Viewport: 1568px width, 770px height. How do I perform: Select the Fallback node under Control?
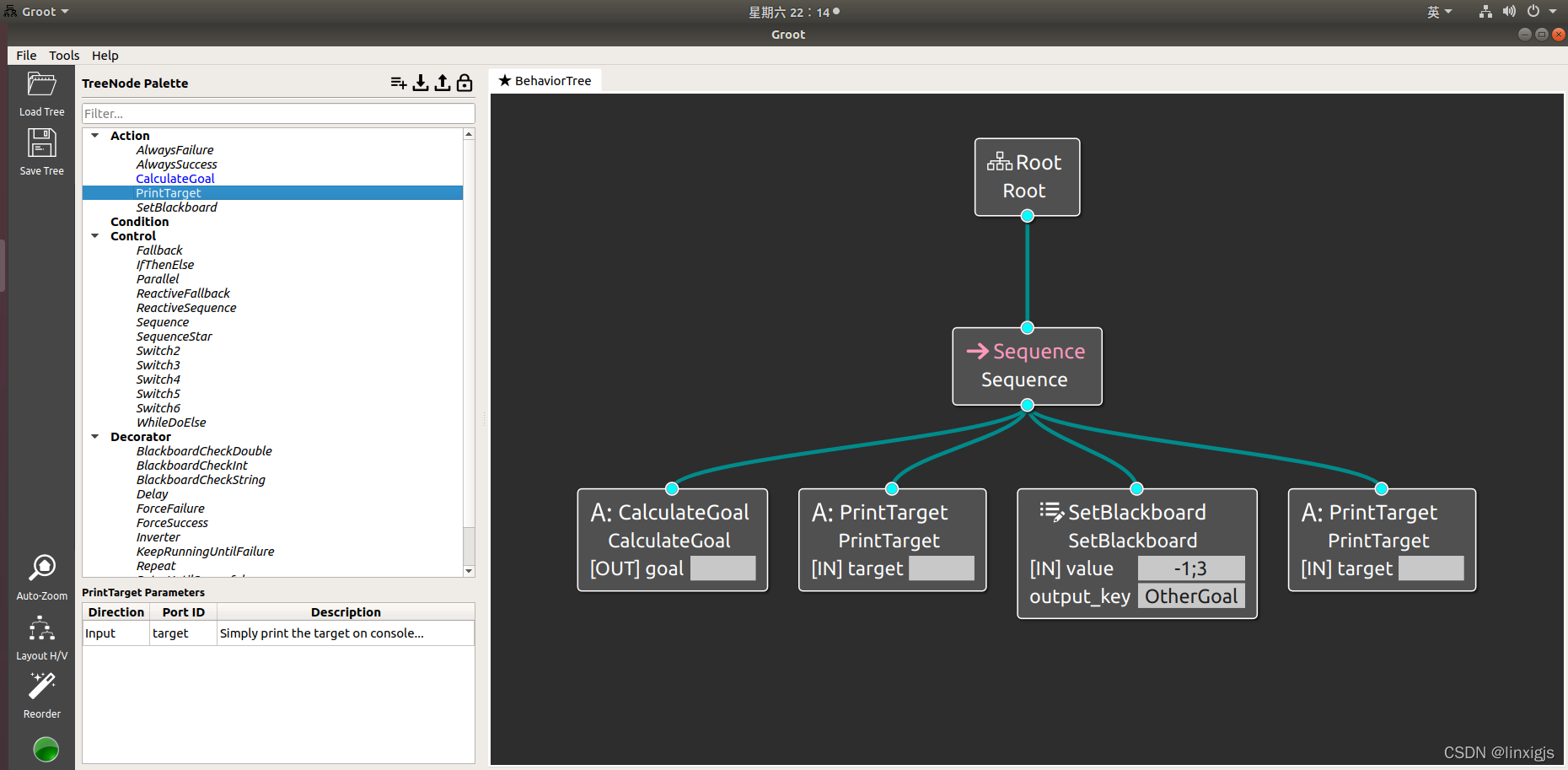coord(159,250)
